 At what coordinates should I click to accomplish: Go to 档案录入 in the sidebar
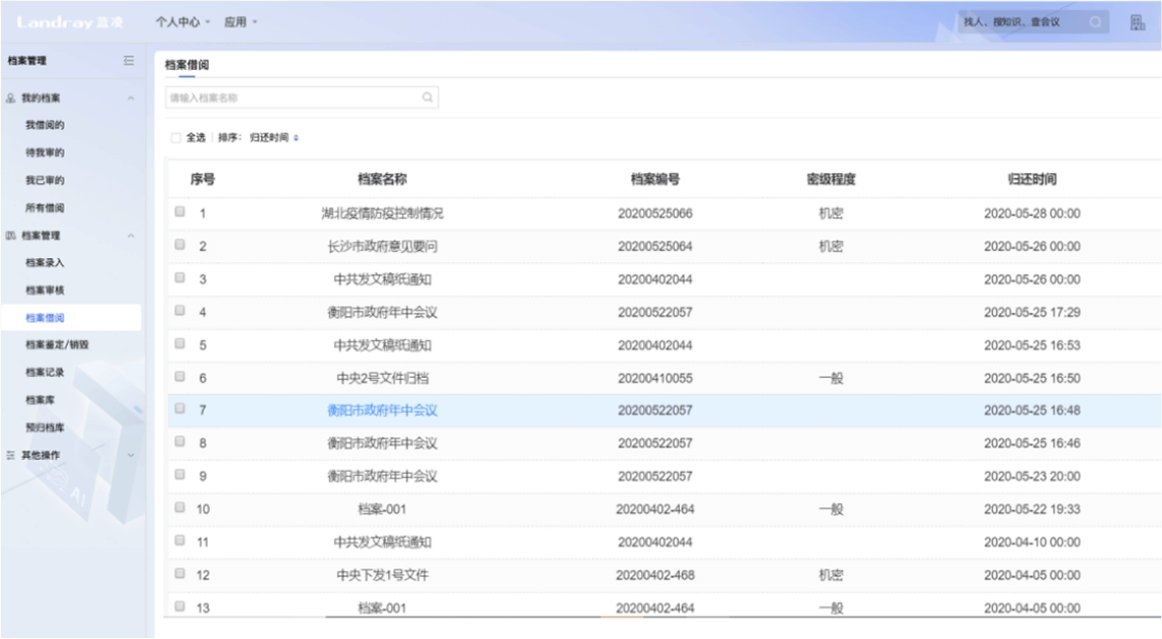click(x=45, y=263)
